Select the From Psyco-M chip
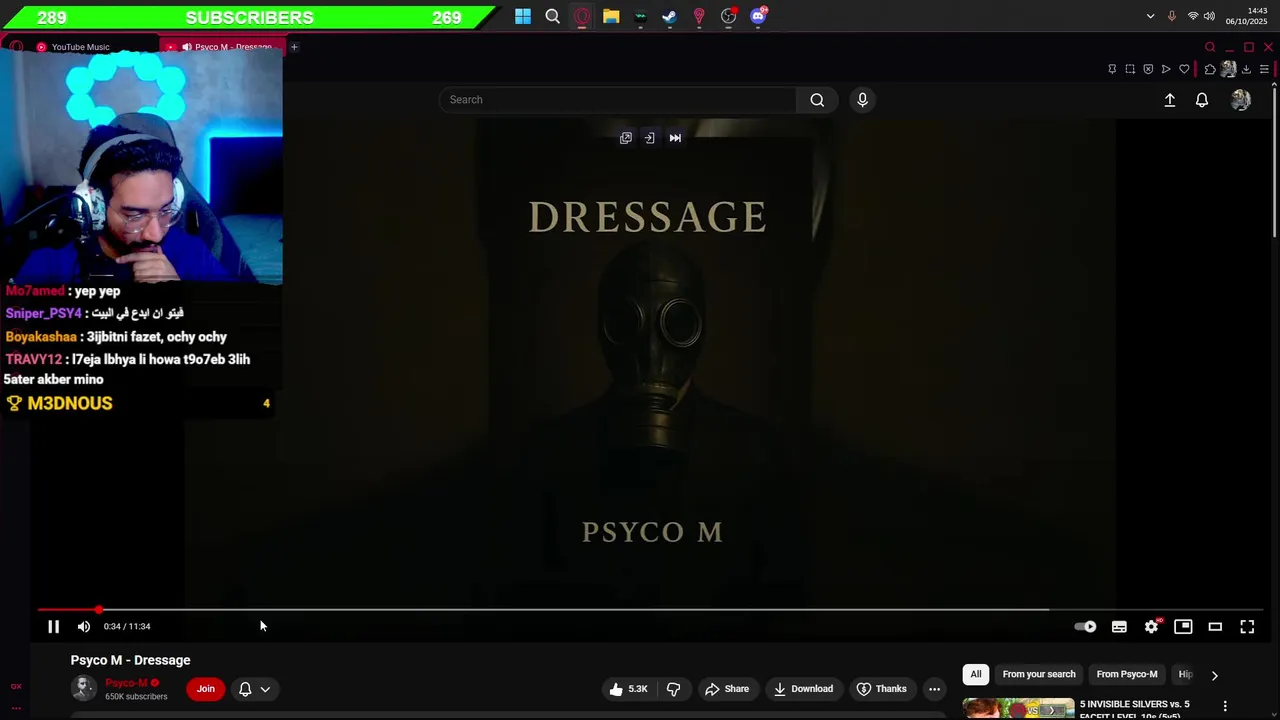Screen dimensions: 1280x720 1127,674
